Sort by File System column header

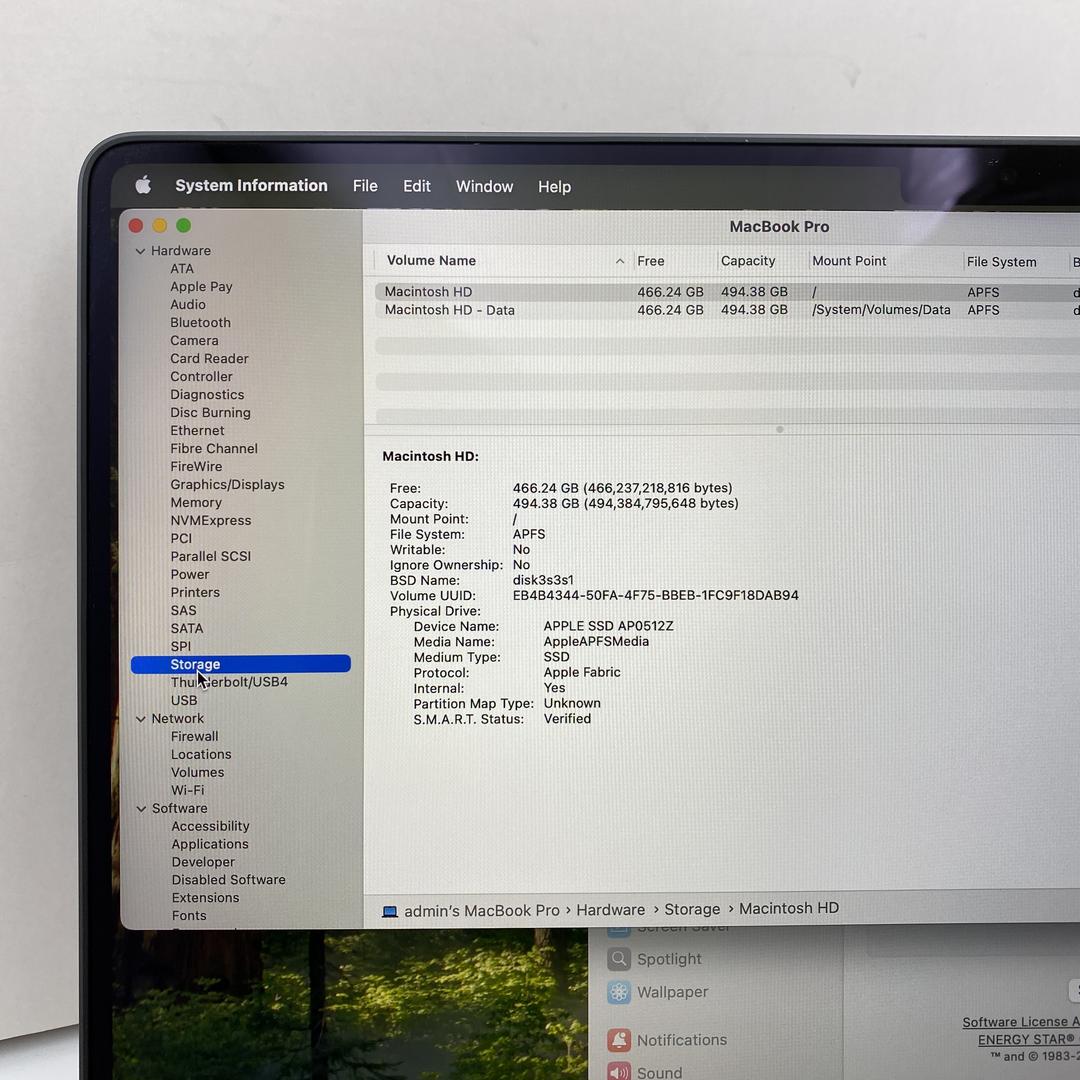pos(1001,262)
